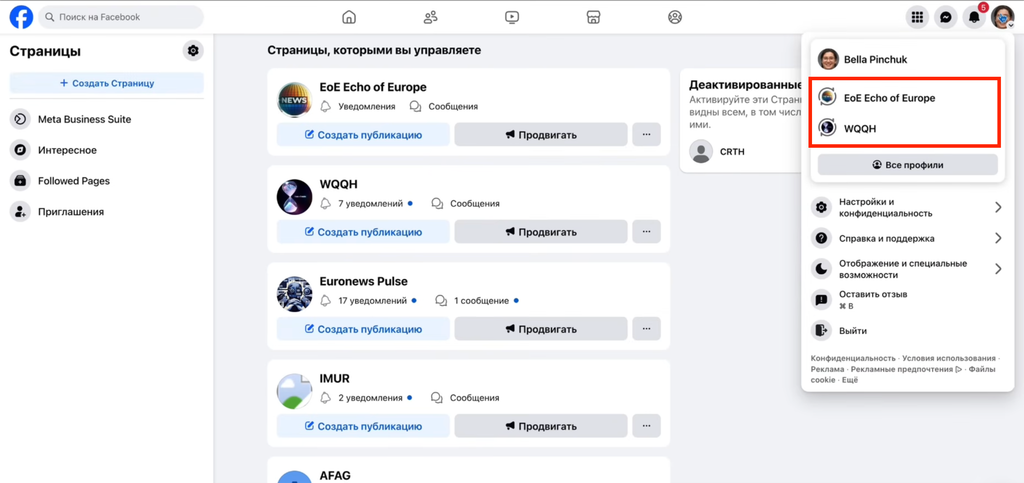1024x483 pixels.
Task: Open the Home feed icon
Action: click(x=349, y=18)
